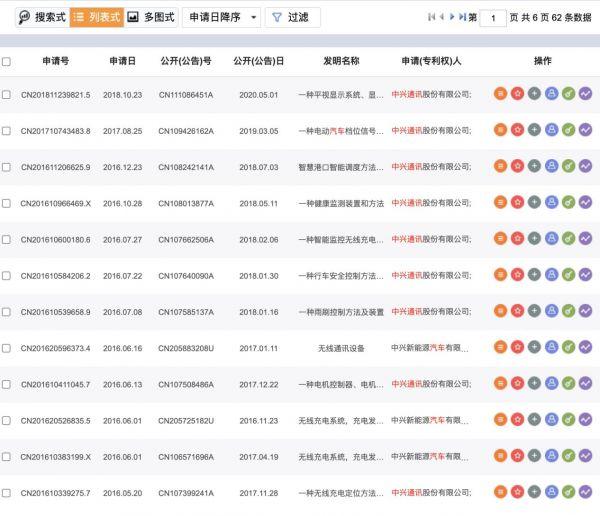Click the 申请日 column header
This screenshot has height=516, width=600.
tap(122, 61)
